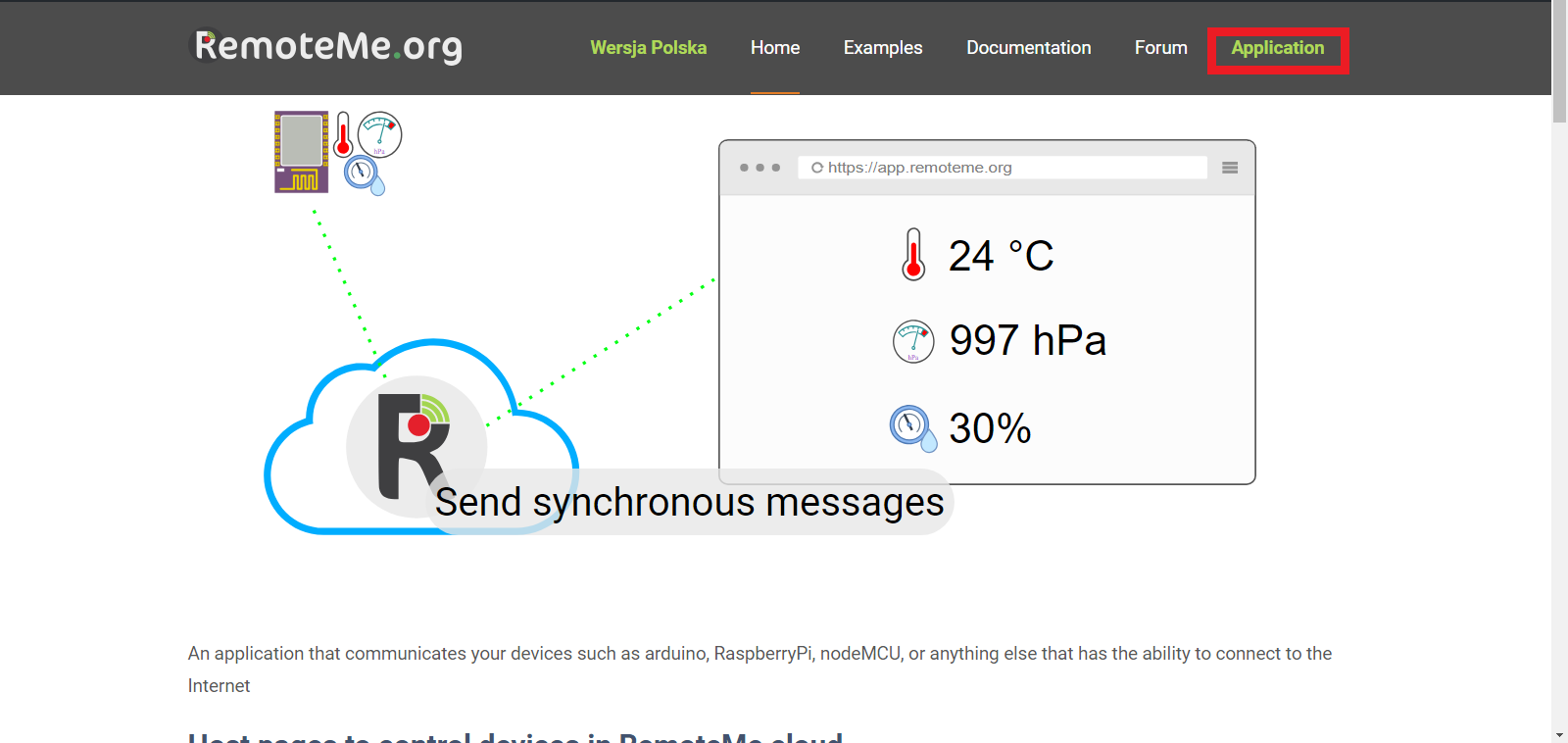Click the pressure gauge icon beside the board
Viewport: 1568px width, 743px height.
click(380, 134)
